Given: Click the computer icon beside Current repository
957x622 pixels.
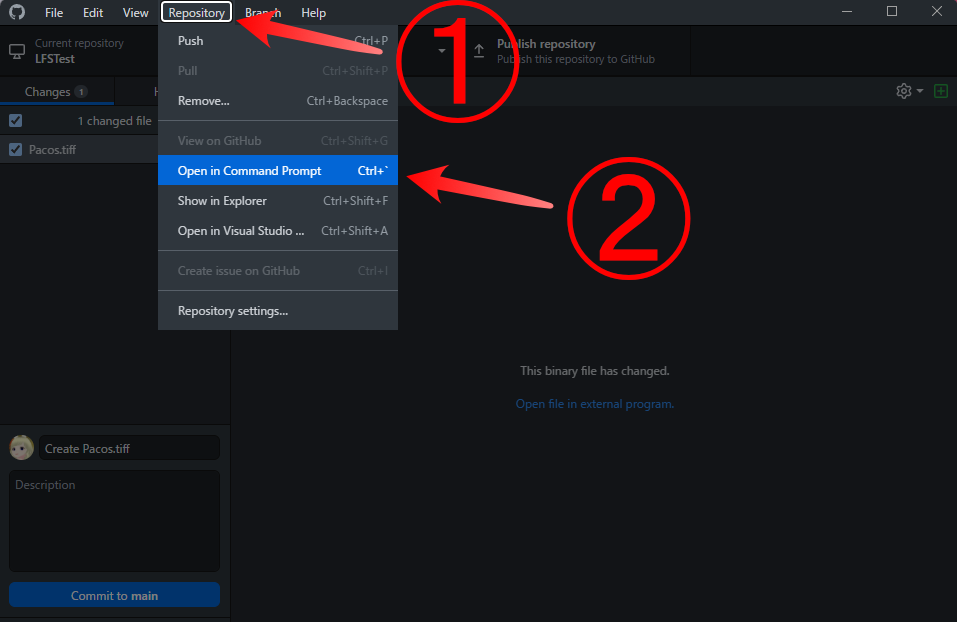Looking at the screenshot, I should point(15,49).
